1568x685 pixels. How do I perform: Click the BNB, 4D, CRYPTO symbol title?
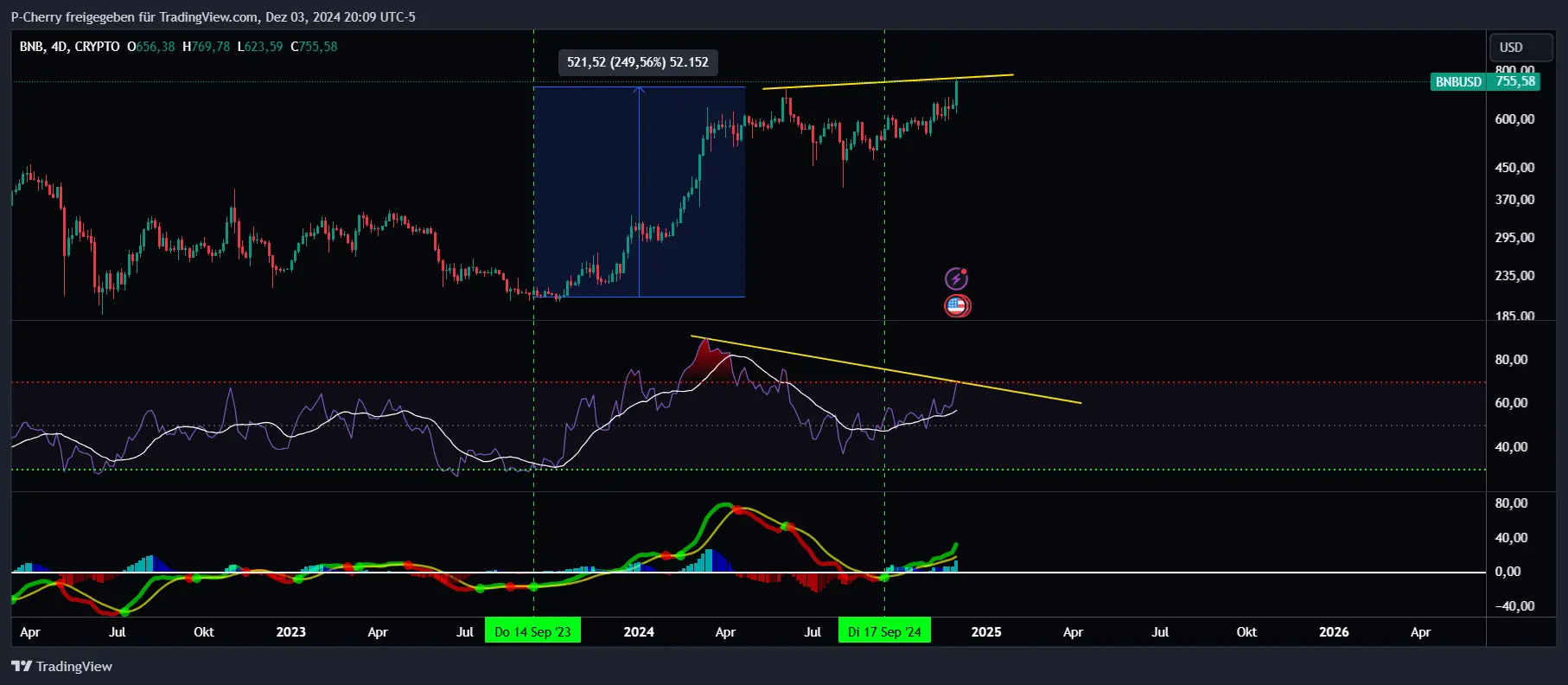pos(70,47)
